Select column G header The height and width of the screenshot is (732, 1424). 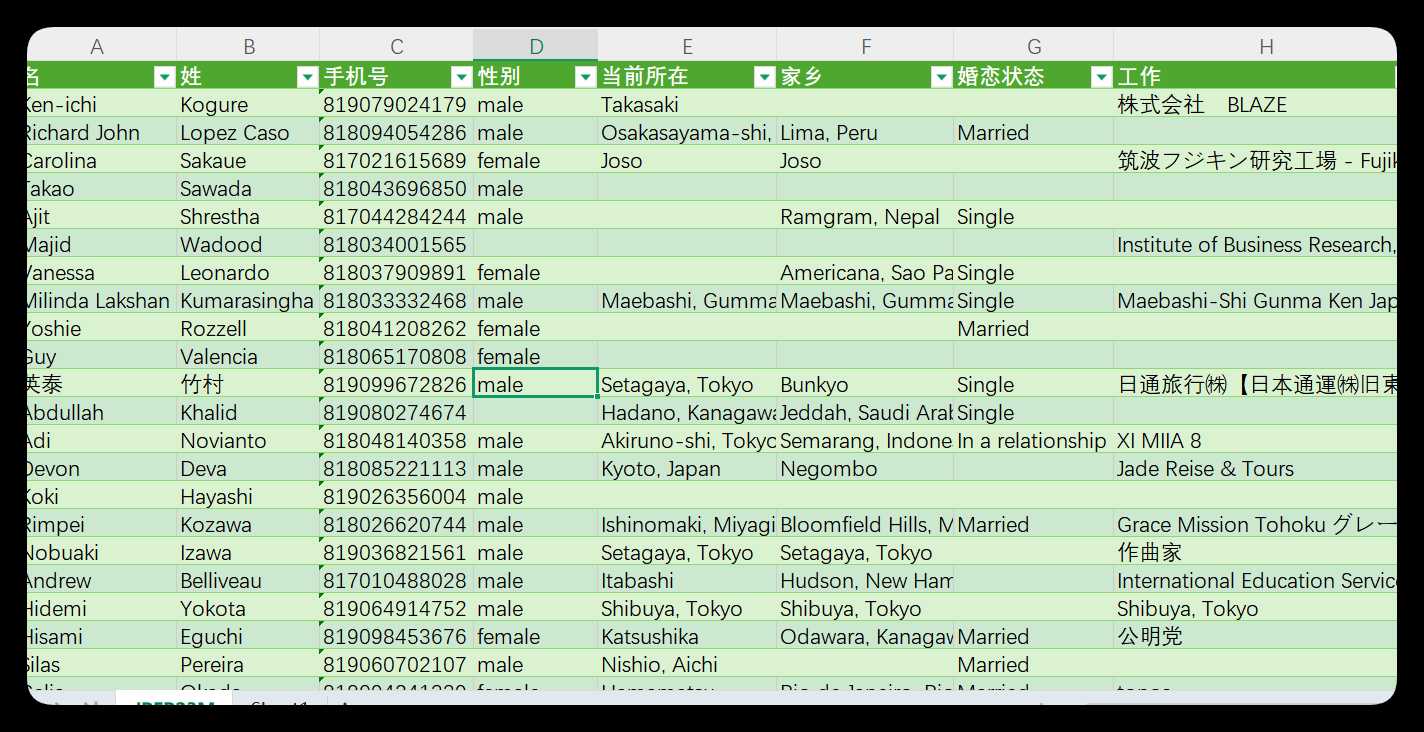click(x=1034, y=46)
